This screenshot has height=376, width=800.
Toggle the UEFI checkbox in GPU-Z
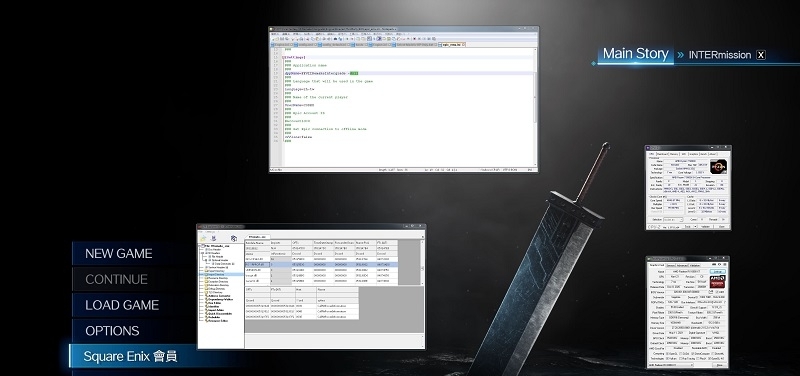[x=717, y=292]
